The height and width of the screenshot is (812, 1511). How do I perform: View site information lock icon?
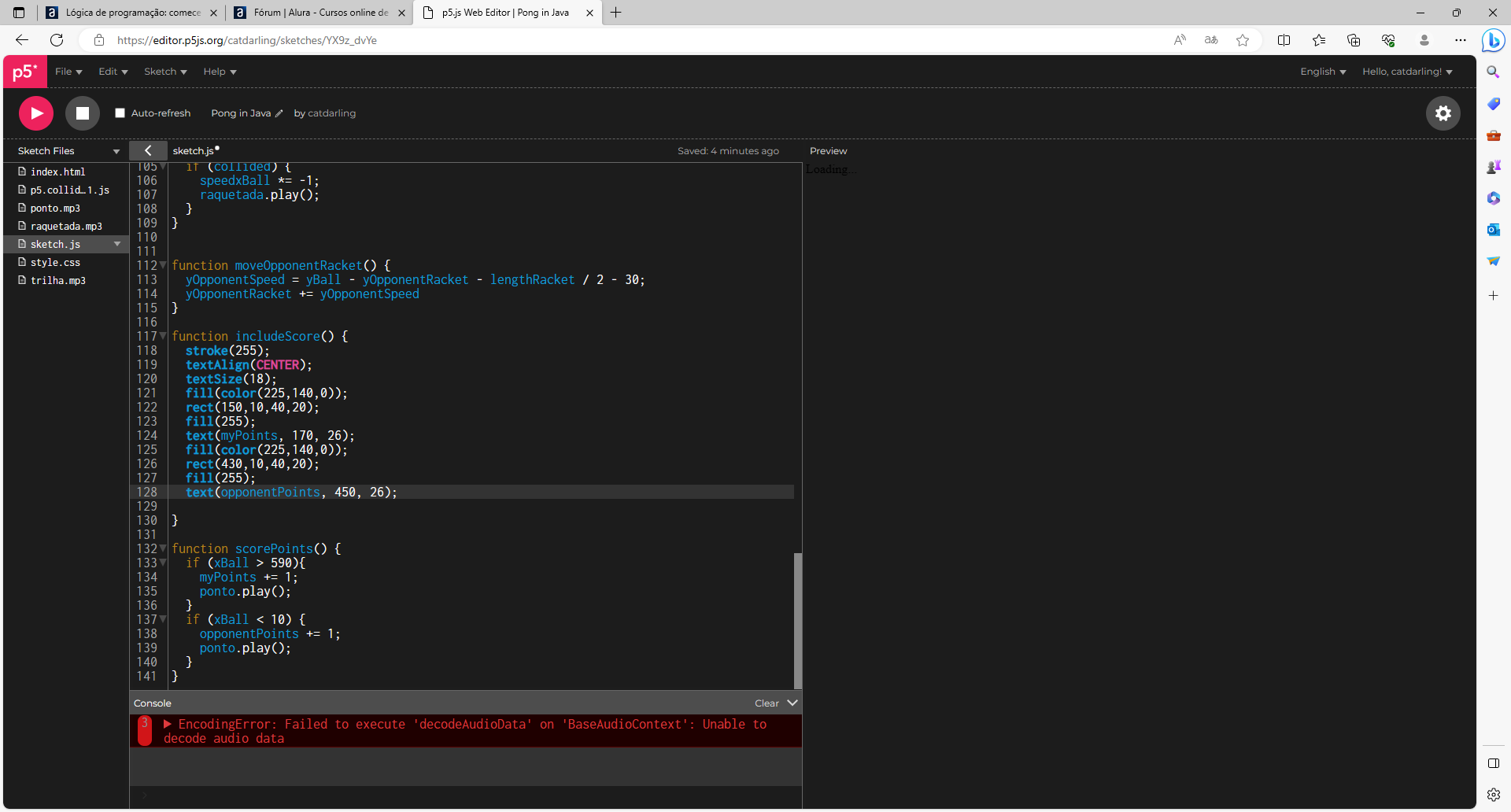click(x=99, y=40)
